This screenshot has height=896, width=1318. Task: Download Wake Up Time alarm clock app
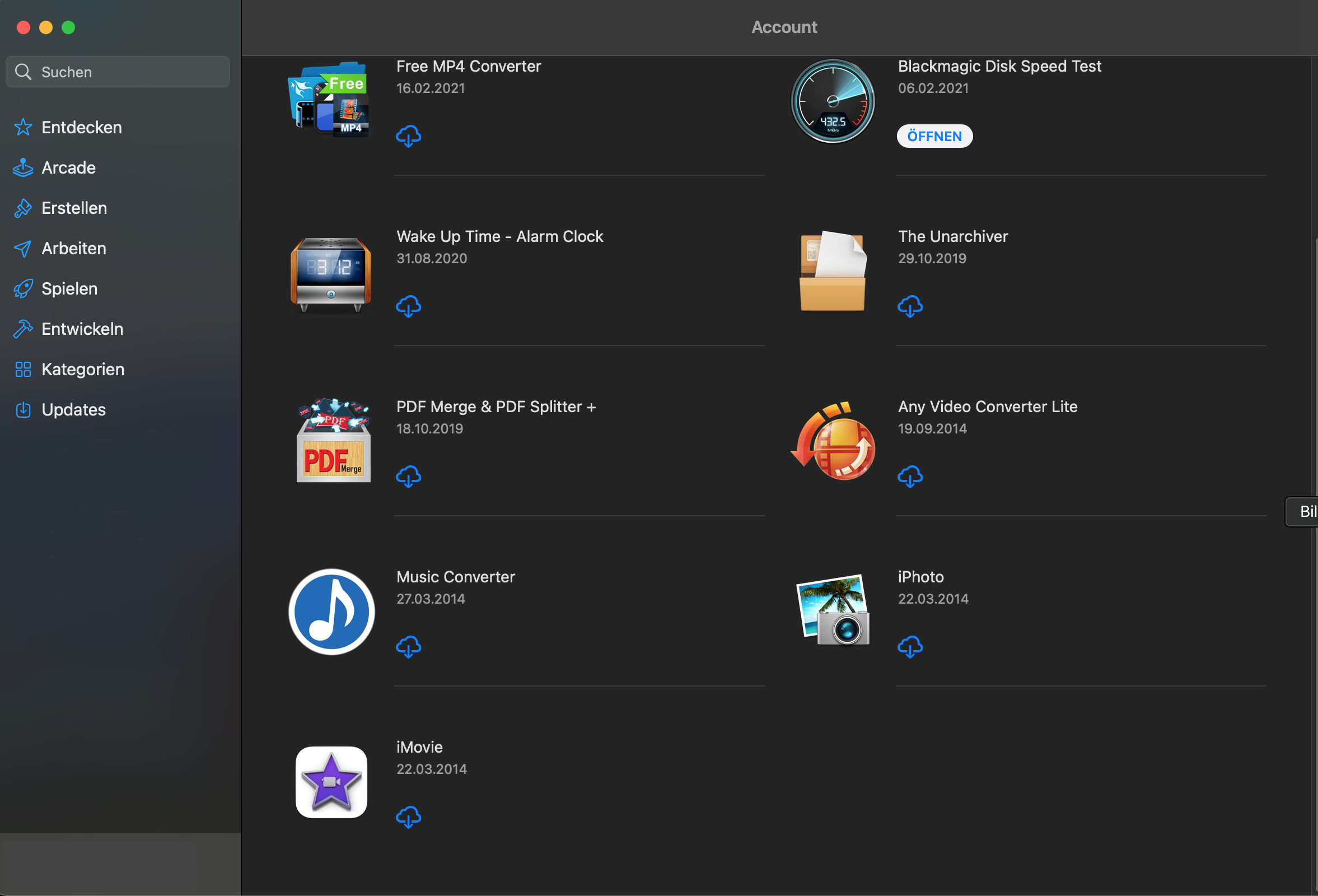[x=408, y=306]
